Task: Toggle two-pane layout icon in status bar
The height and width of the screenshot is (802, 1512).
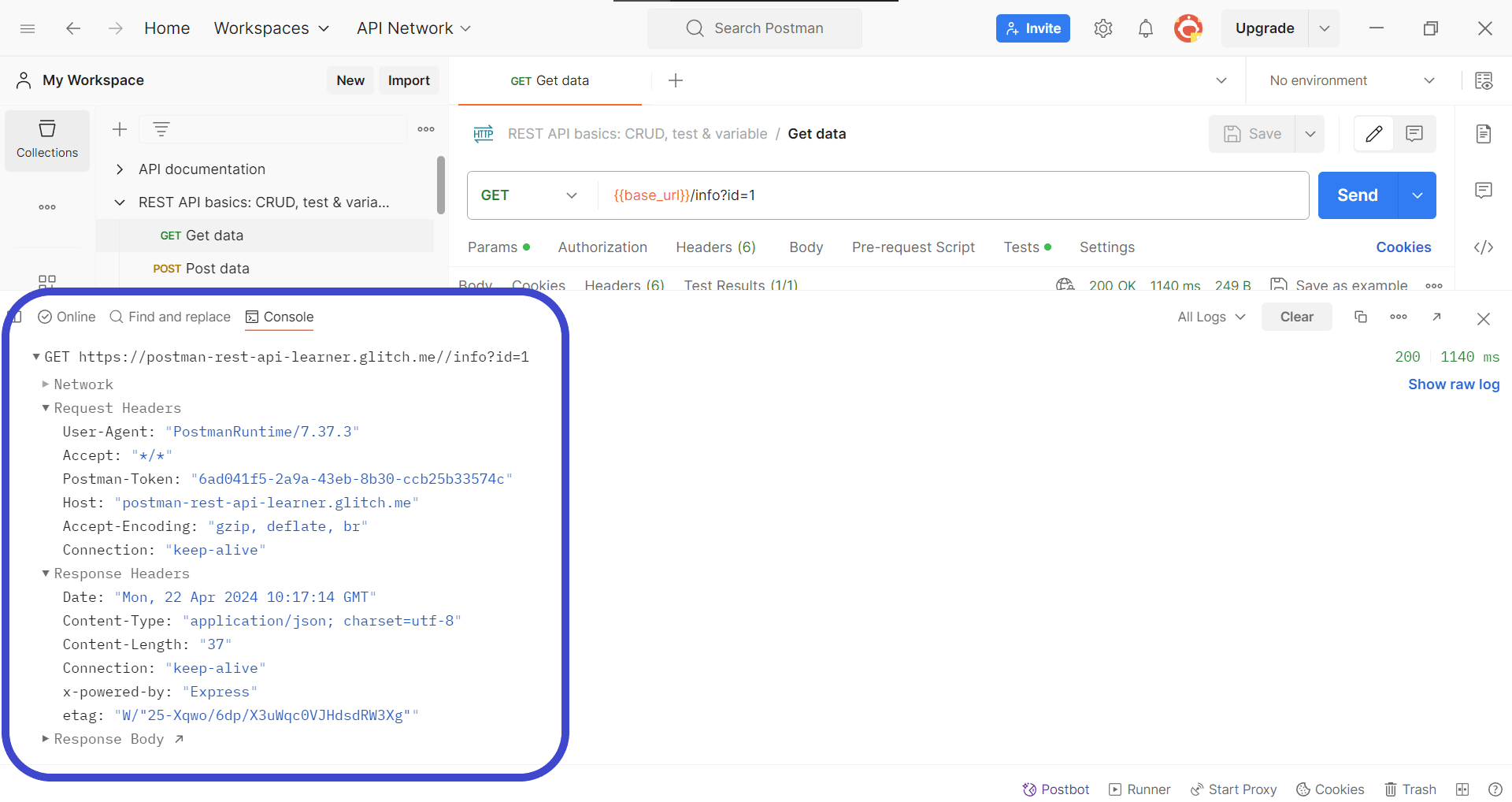Action: click(1462, 789)
